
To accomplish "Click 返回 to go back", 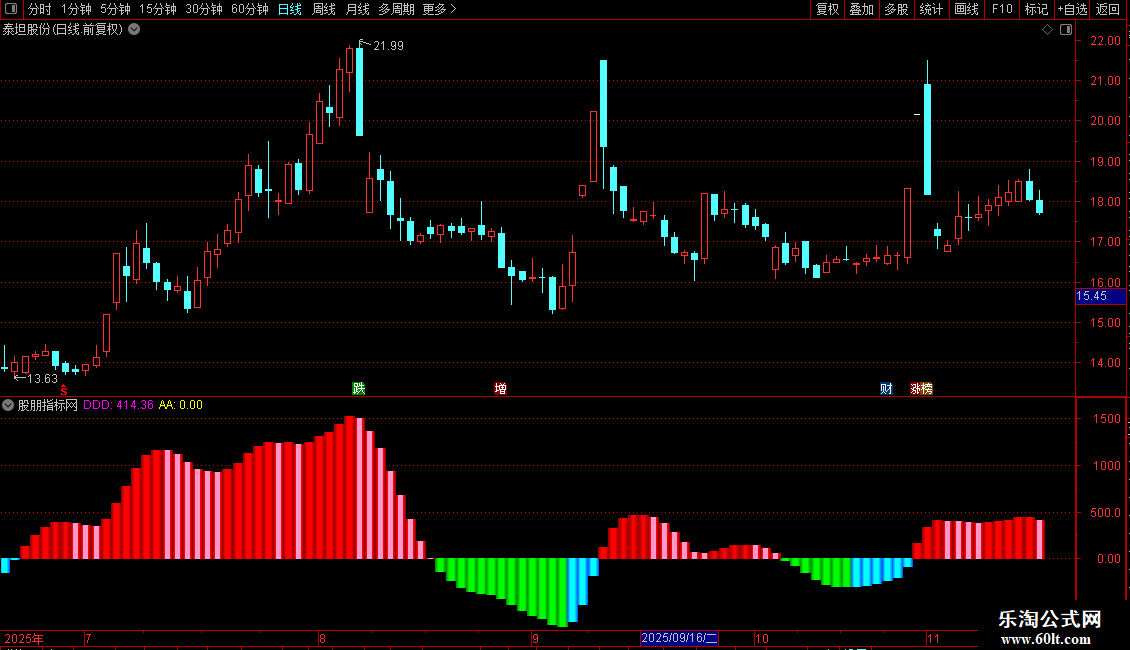I will [1108, 9].
